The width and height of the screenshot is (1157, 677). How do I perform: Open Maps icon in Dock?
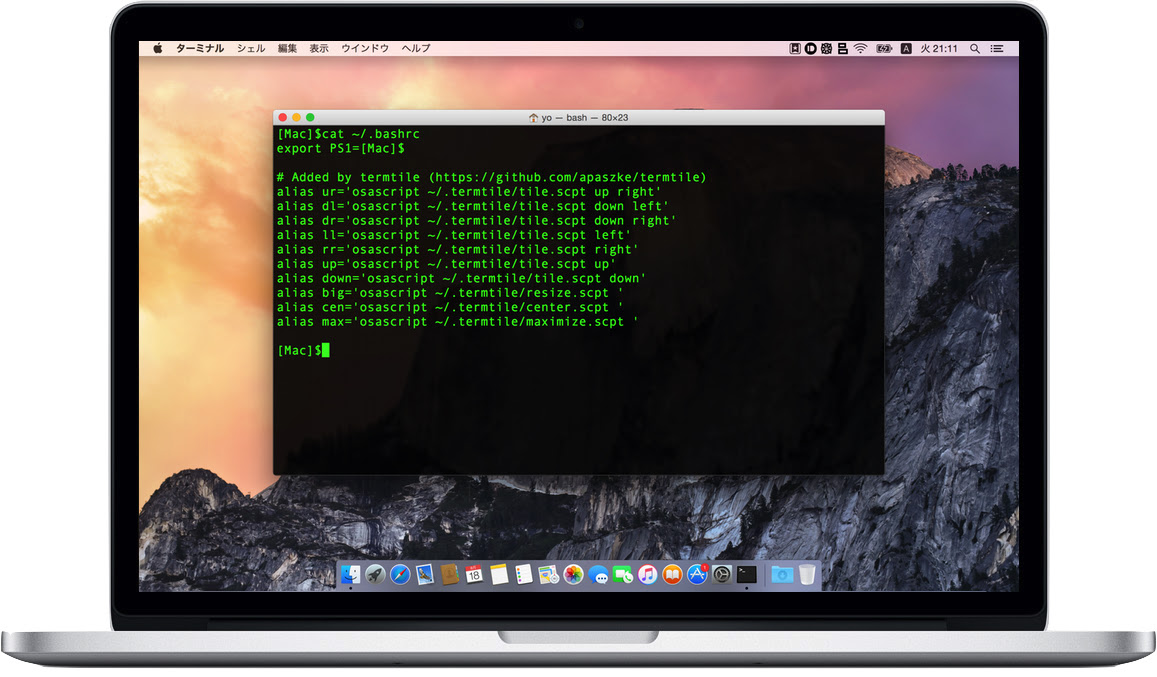(x=548, y=574)
